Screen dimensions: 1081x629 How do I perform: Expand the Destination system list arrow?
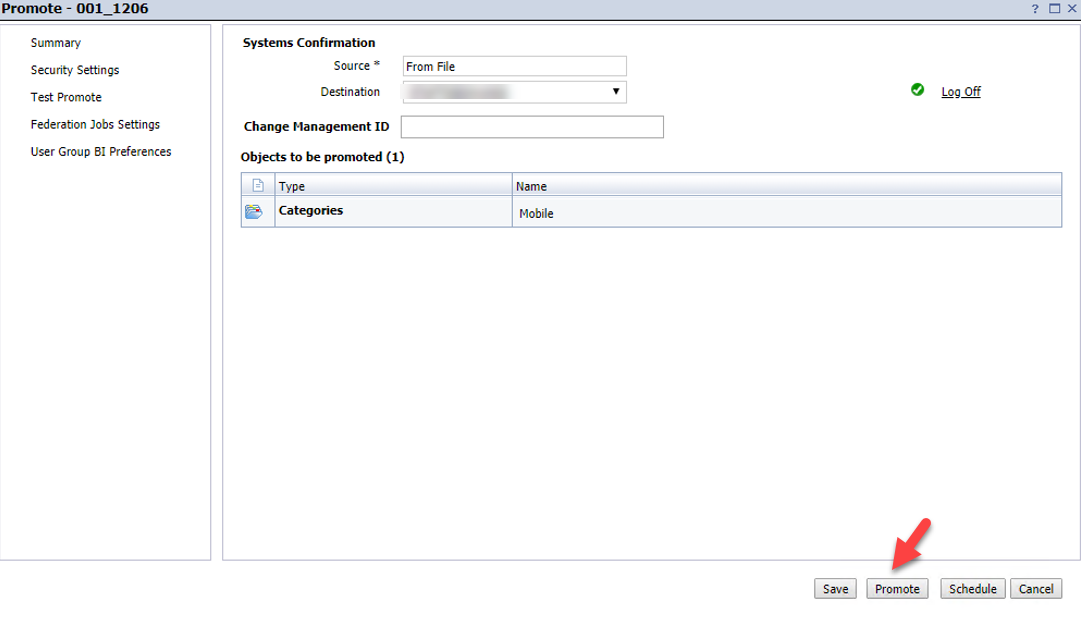pyautogui.click(x=617, y=91)
